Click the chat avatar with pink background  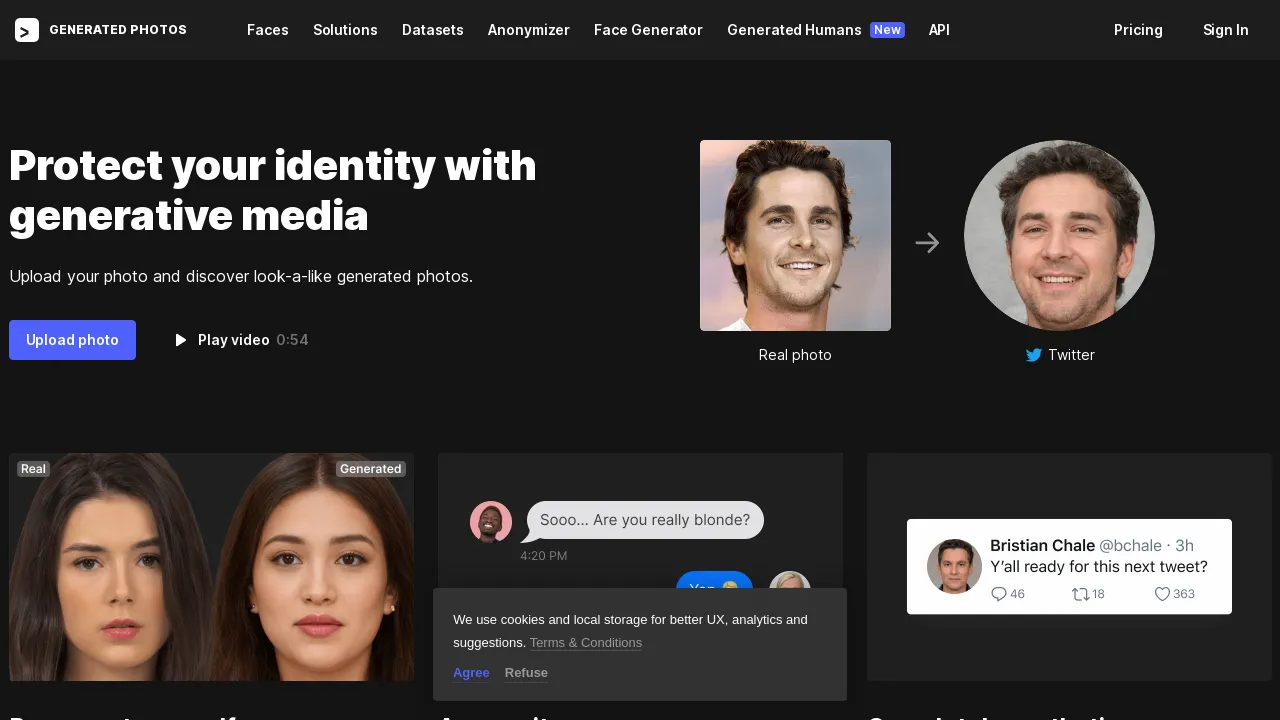(491, 522)
